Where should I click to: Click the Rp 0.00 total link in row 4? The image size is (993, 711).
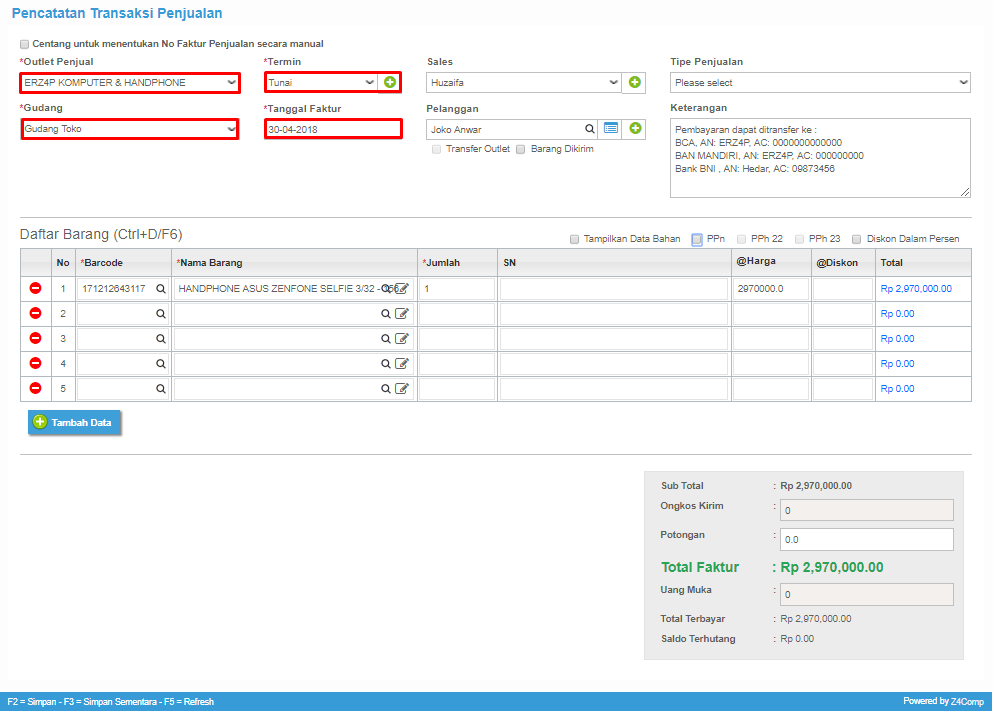897,364
